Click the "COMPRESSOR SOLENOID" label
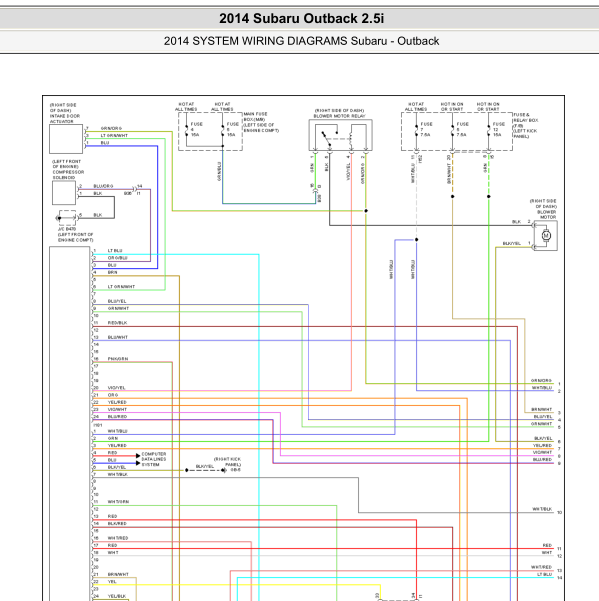Image resolution: width=599 pixels, height=601 pixels. (68, 175)
